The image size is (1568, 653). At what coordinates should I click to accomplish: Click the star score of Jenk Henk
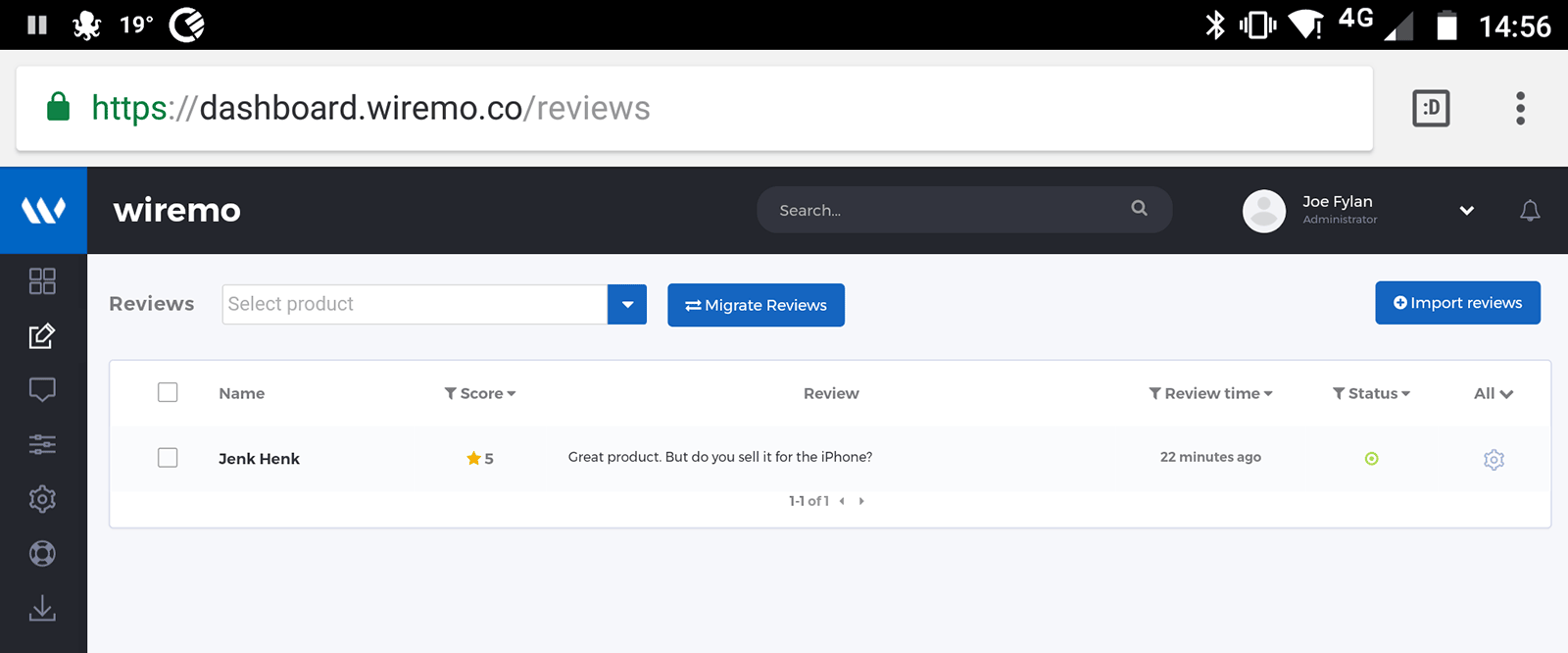pyautogui.click(x=480, y=458)
